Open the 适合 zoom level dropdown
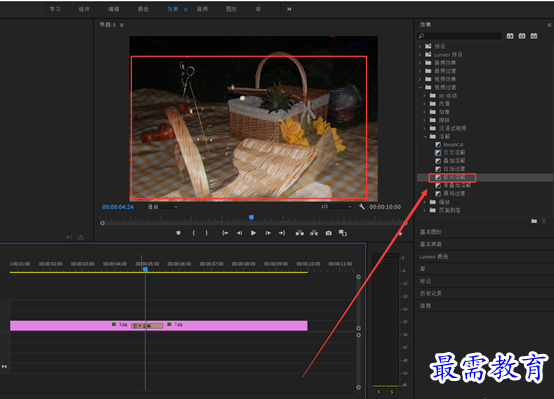 (x=162, y=207)
